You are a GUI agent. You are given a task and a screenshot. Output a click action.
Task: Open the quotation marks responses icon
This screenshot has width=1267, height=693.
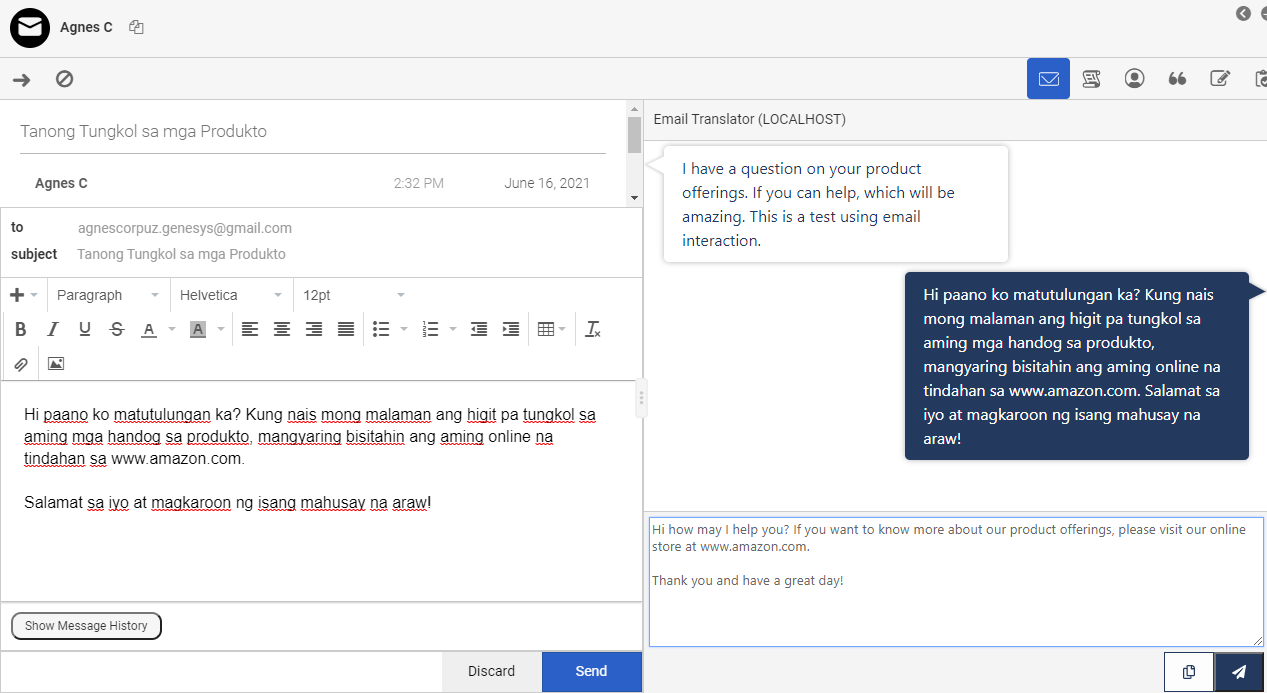1177,79
